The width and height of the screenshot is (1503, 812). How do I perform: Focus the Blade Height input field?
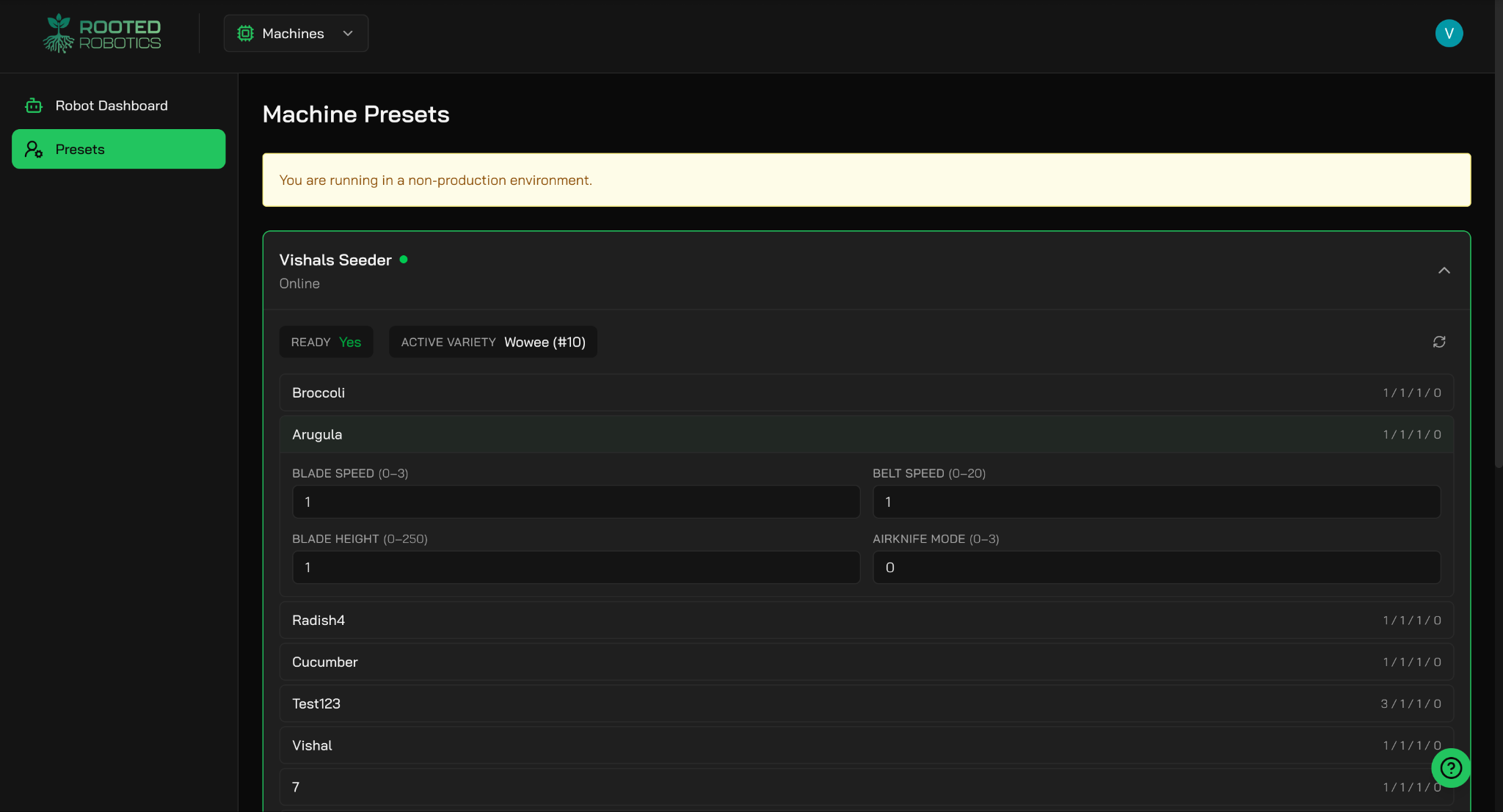(576, 567)
